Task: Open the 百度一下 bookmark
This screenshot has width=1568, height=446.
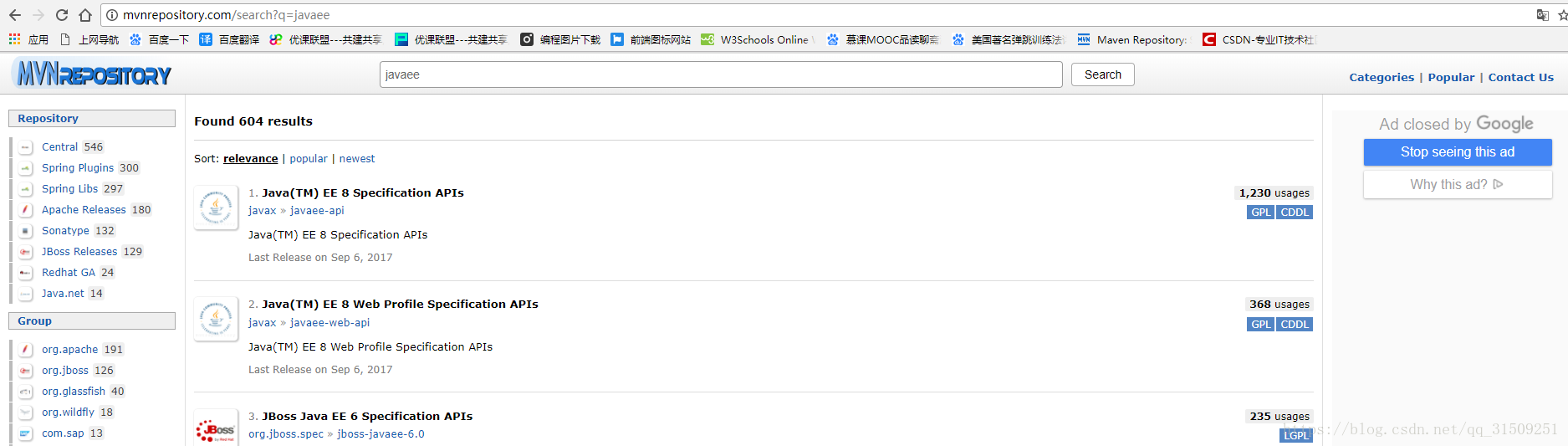Action: 159,39
